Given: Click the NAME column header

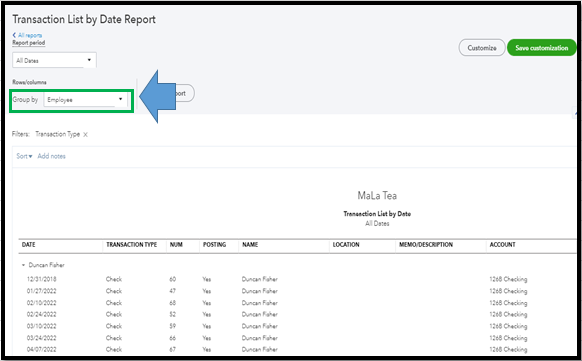Looking at the screenshot, I should (x=250, y=245).
